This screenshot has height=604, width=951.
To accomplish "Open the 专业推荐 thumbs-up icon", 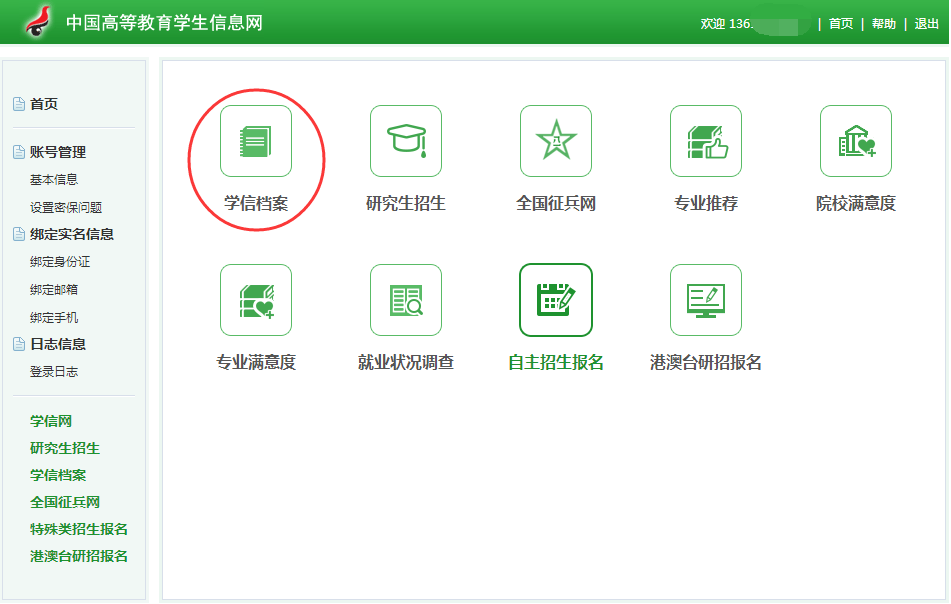I will coord(706,141).
